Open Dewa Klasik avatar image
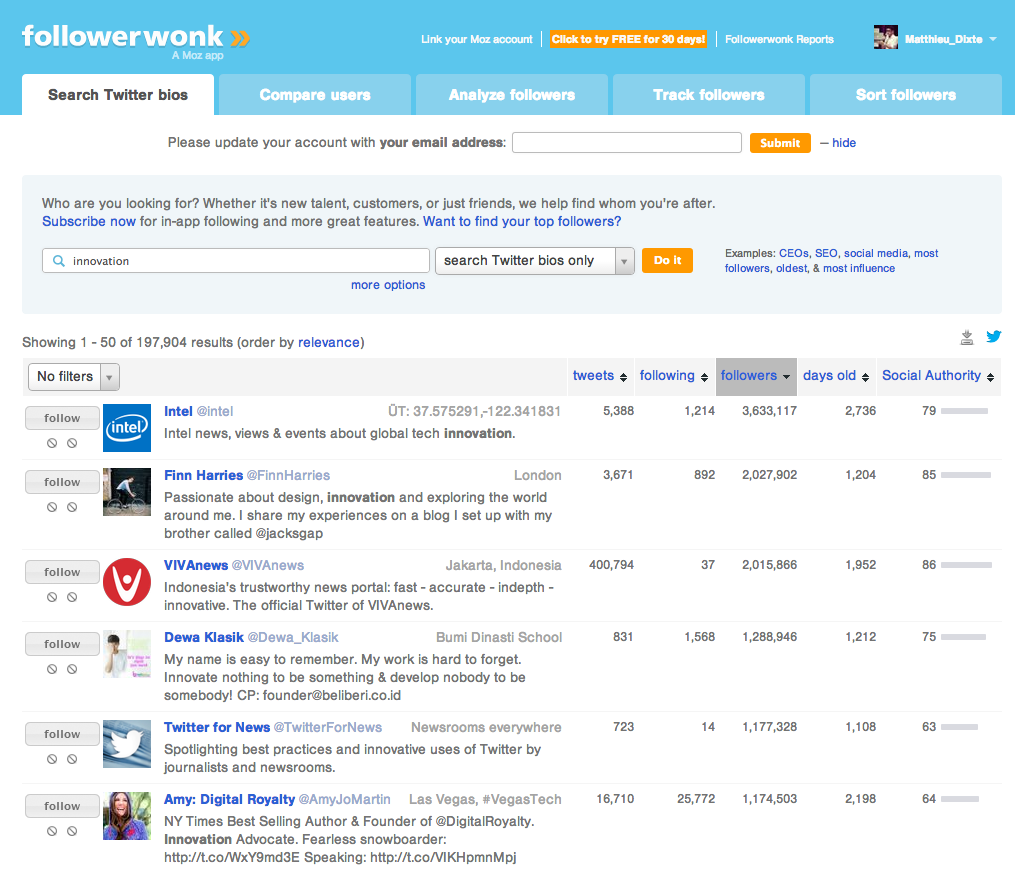 point(127,654)
